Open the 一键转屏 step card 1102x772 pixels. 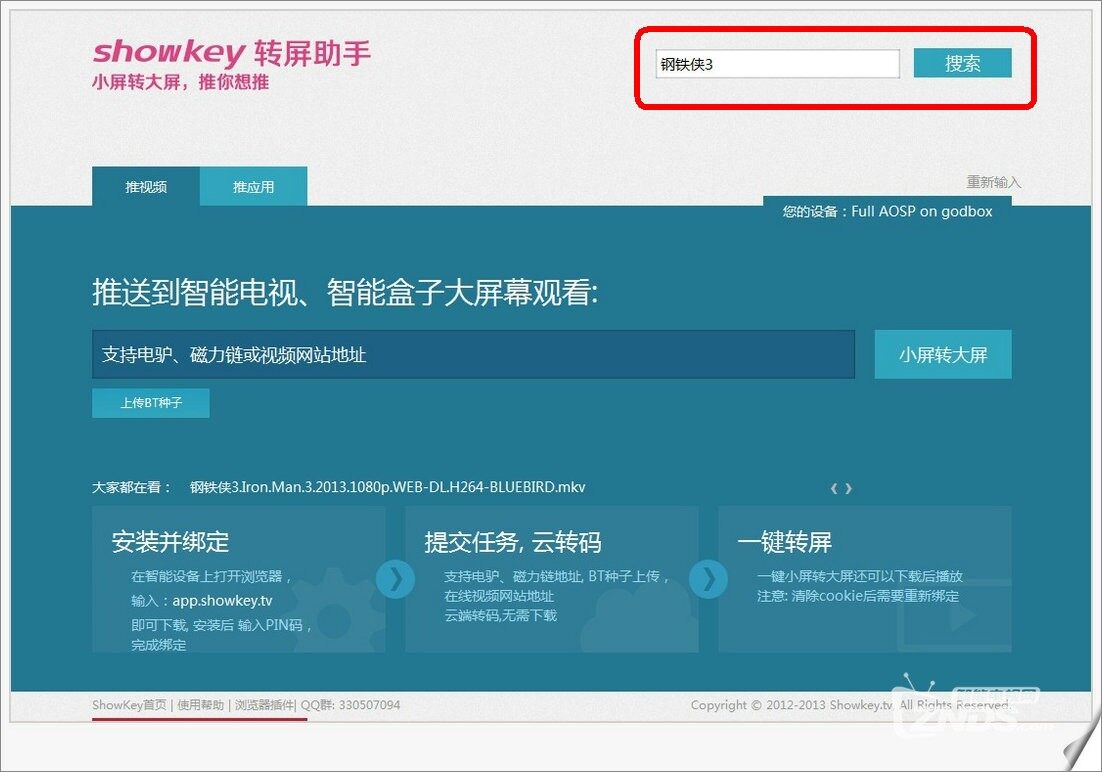864,579
